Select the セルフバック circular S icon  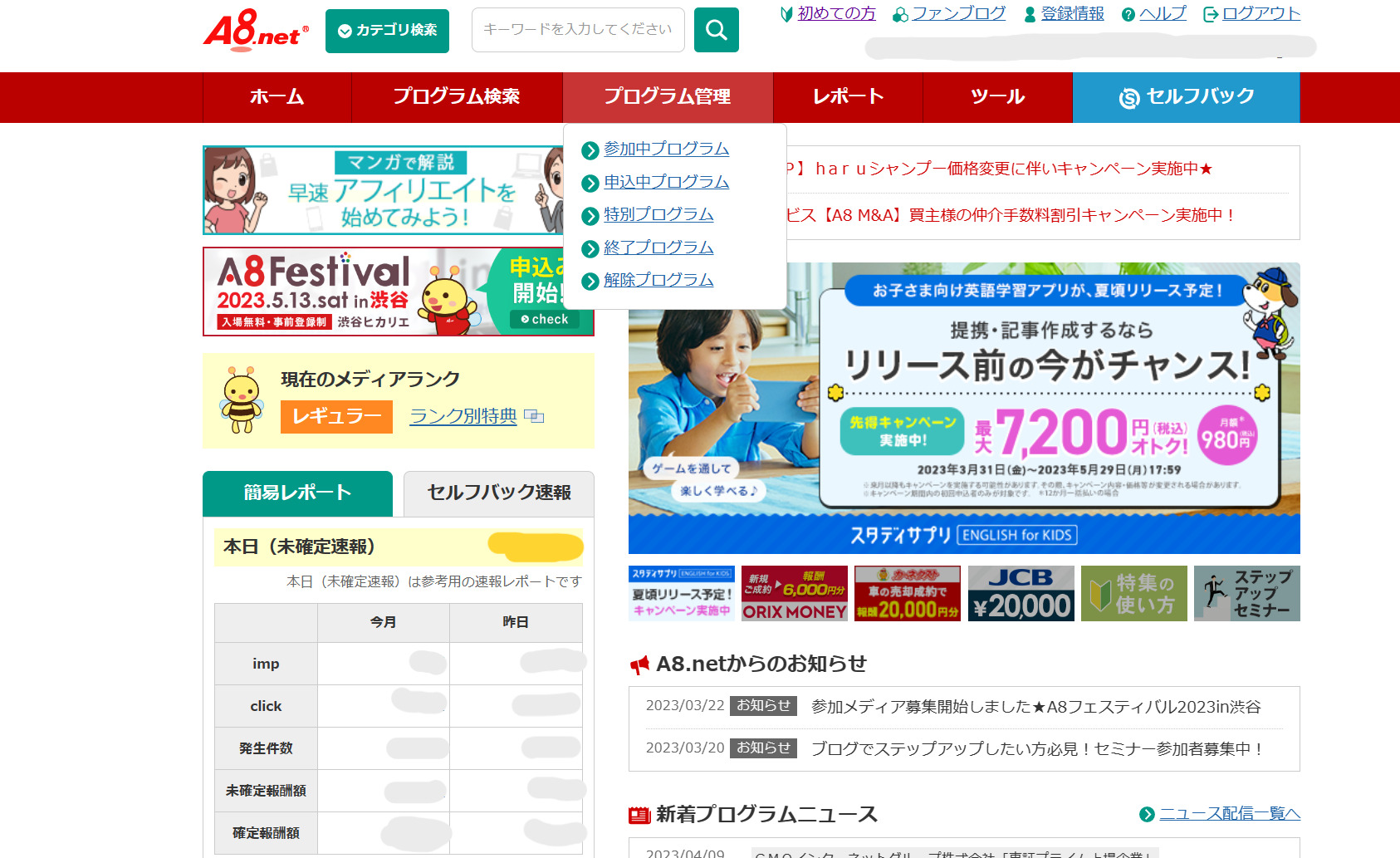coord(1128,97)
